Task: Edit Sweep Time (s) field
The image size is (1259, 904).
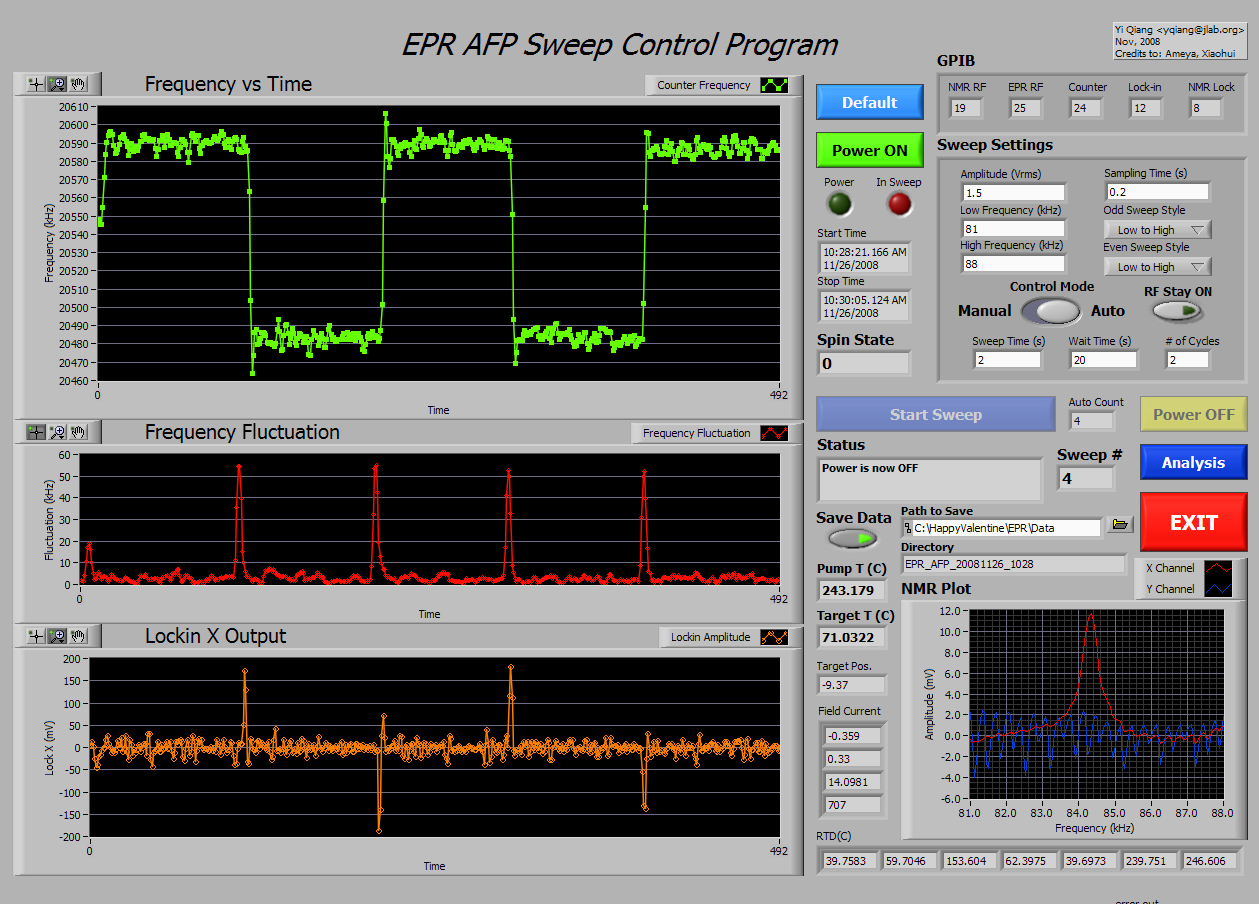Action: click(x=1007, y=360)
